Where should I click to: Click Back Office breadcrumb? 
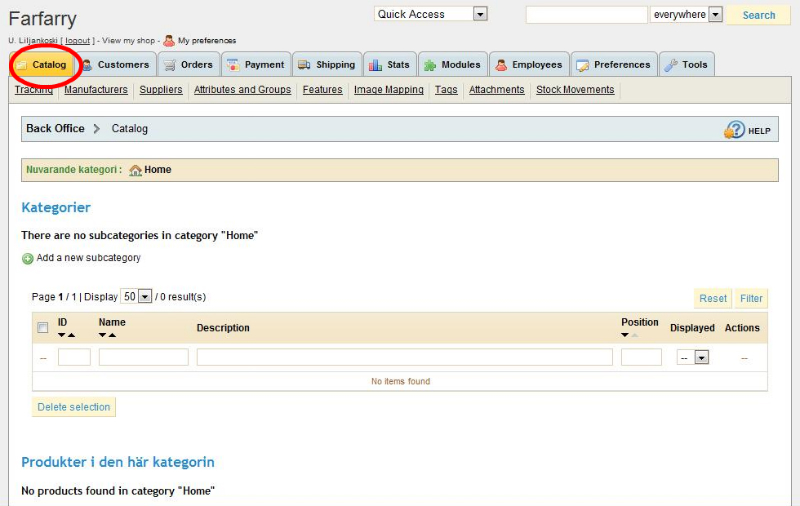coord(55,129)
